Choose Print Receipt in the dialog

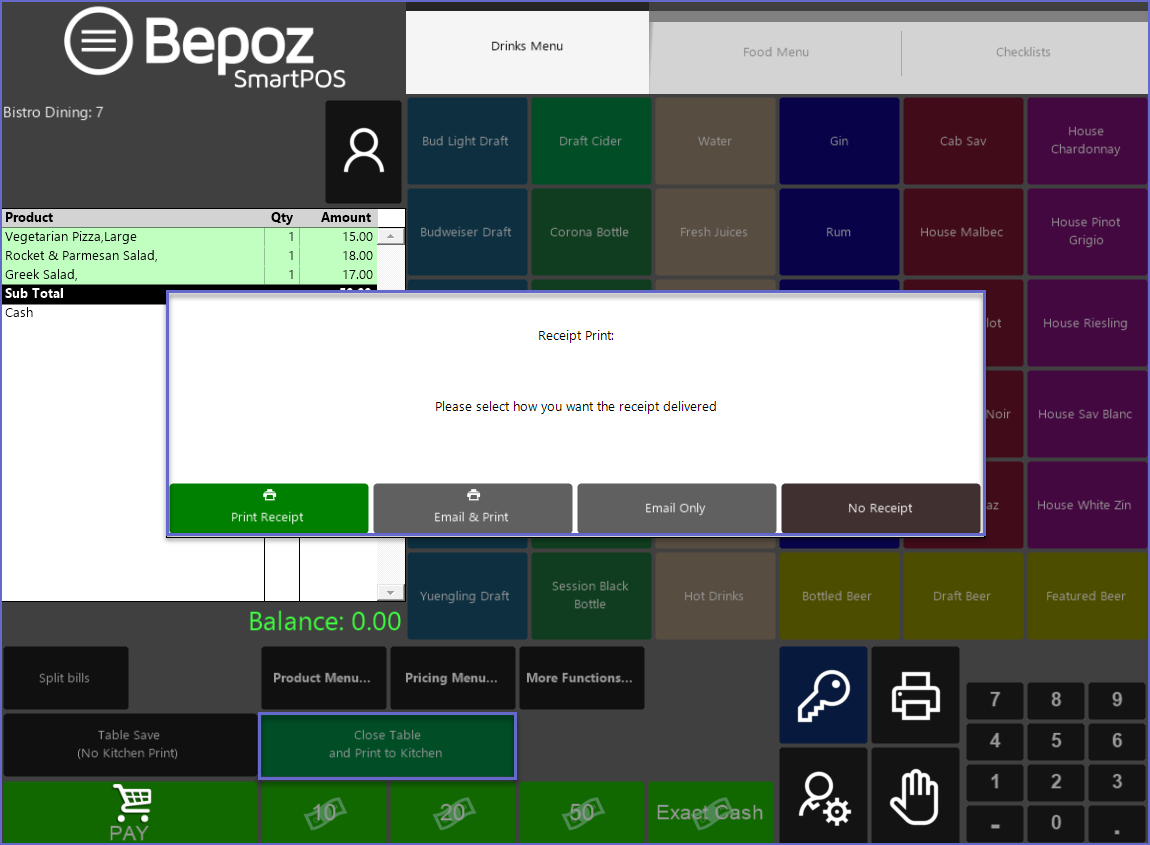[268, 508]
